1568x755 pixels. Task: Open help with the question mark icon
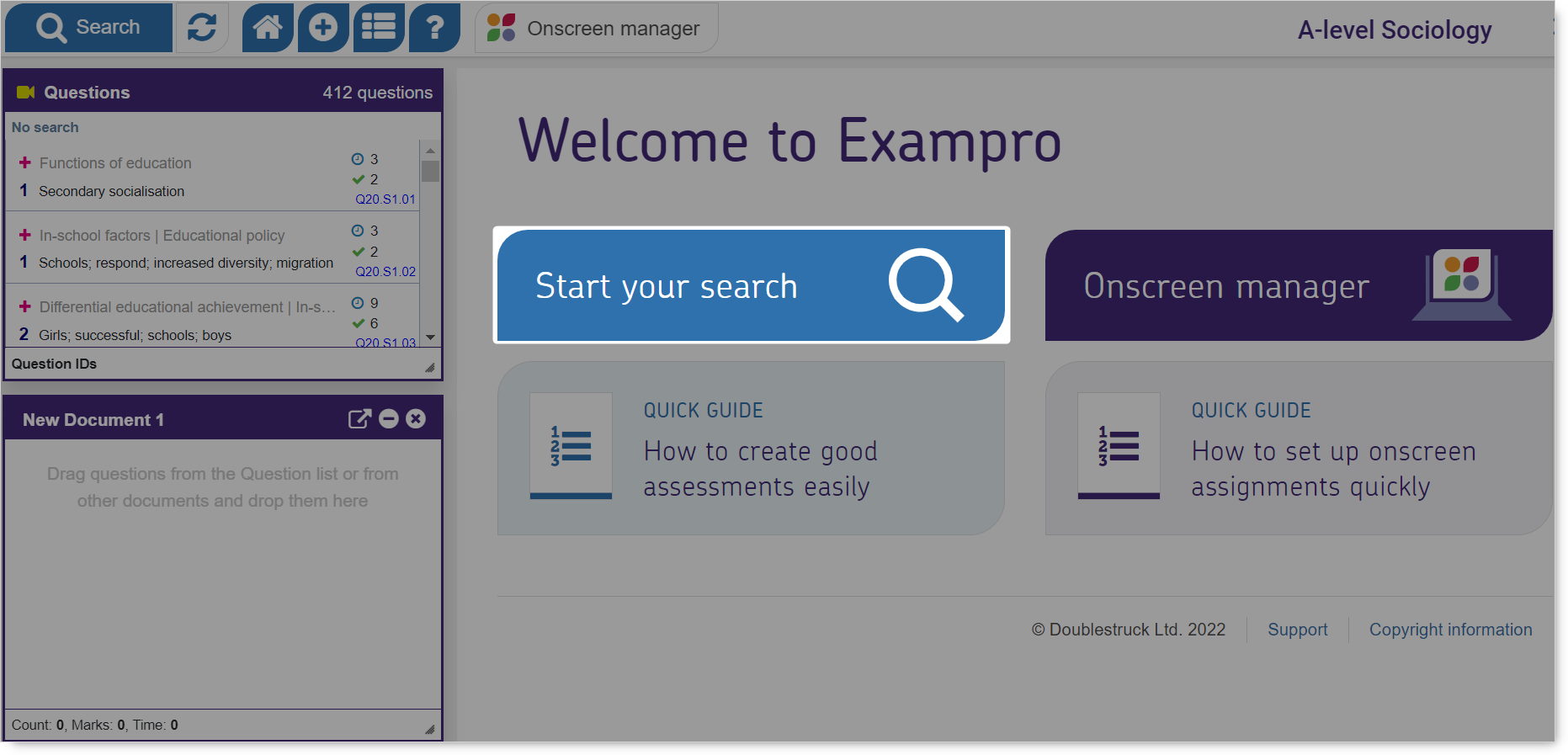pos(434,28)
